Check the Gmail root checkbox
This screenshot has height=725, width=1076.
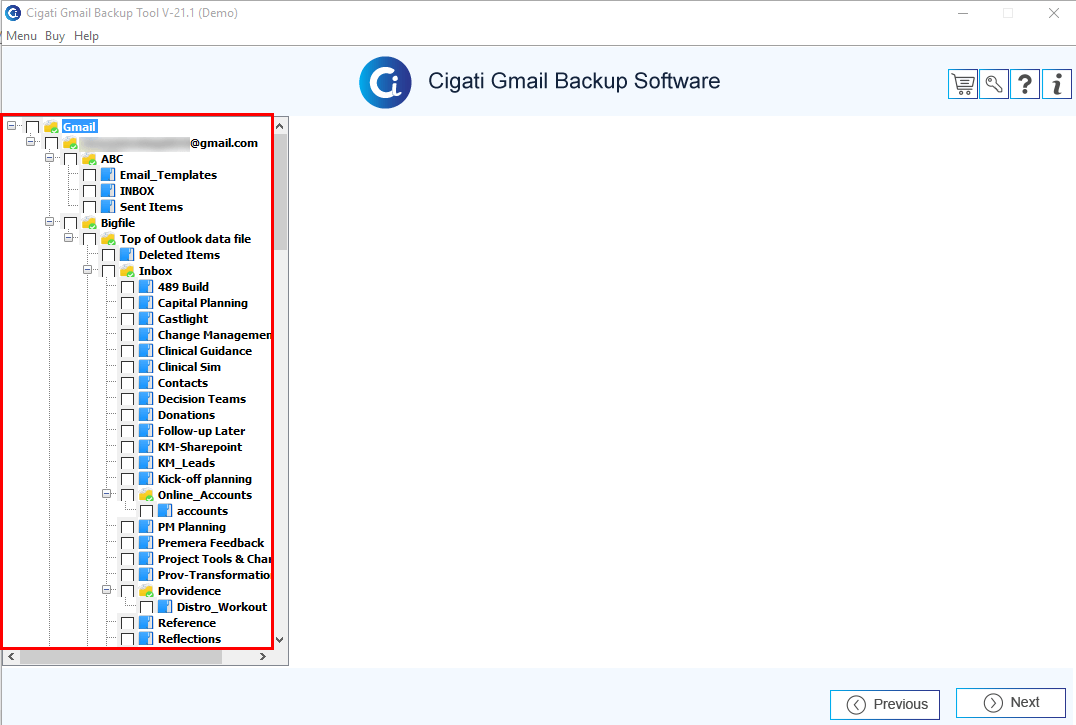[x=32, y=127]
